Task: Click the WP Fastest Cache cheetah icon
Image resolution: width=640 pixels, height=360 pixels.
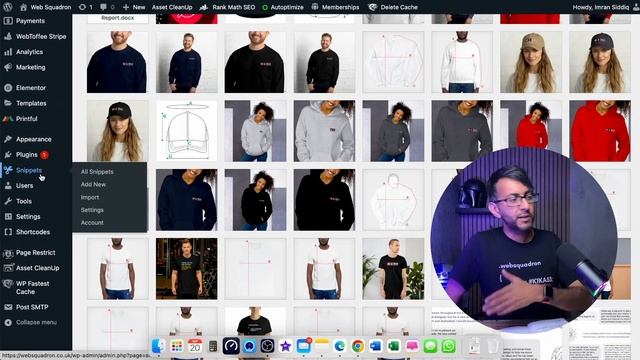Action: coord(8,284)
